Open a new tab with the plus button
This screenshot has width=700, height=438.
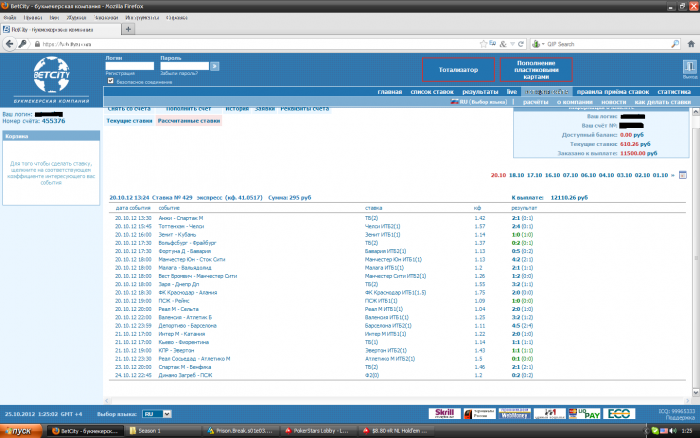128,29
